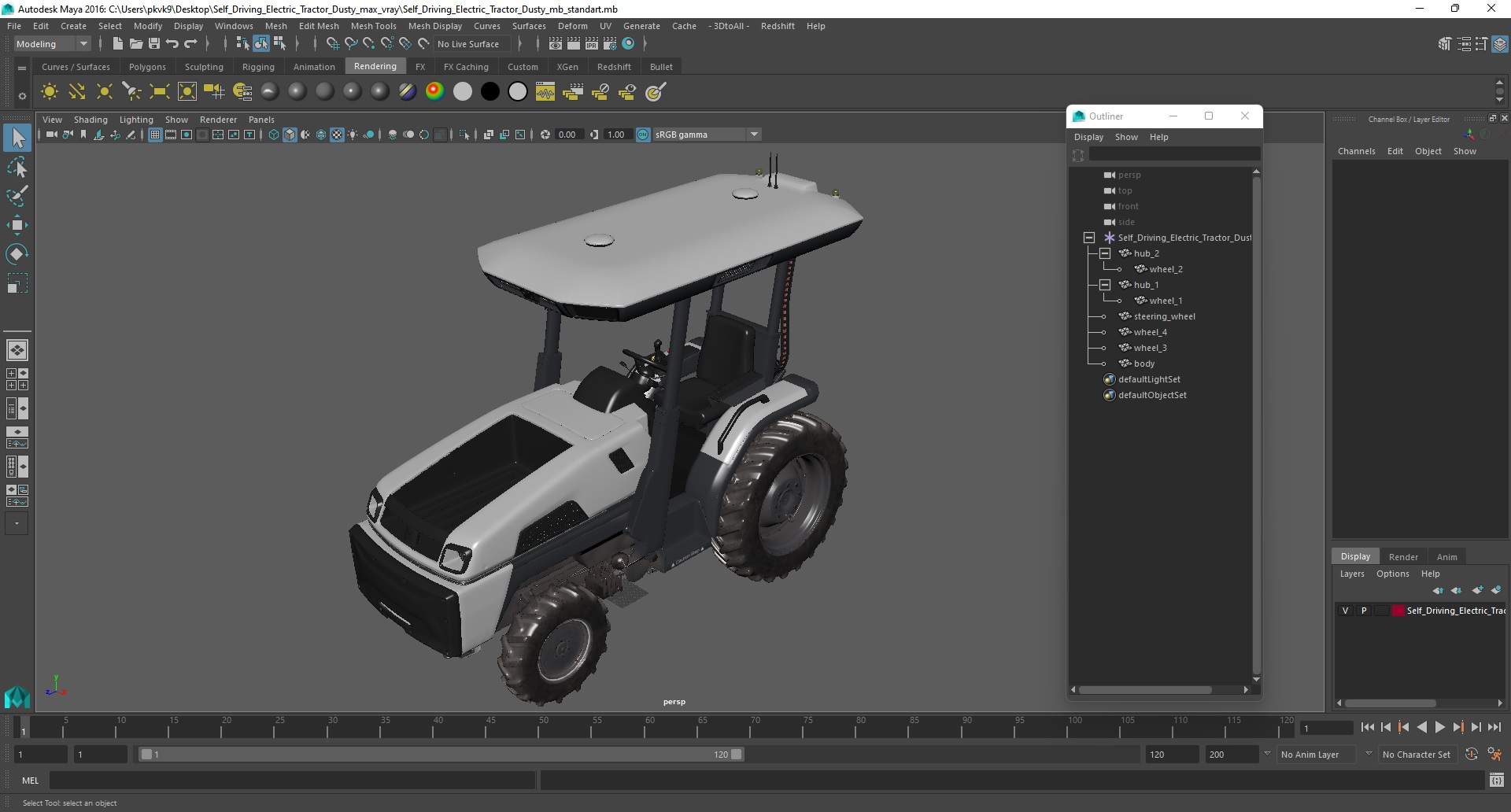Toggle textured display checker icon
The image size is (1511, 812).
(x=337, y=135)
